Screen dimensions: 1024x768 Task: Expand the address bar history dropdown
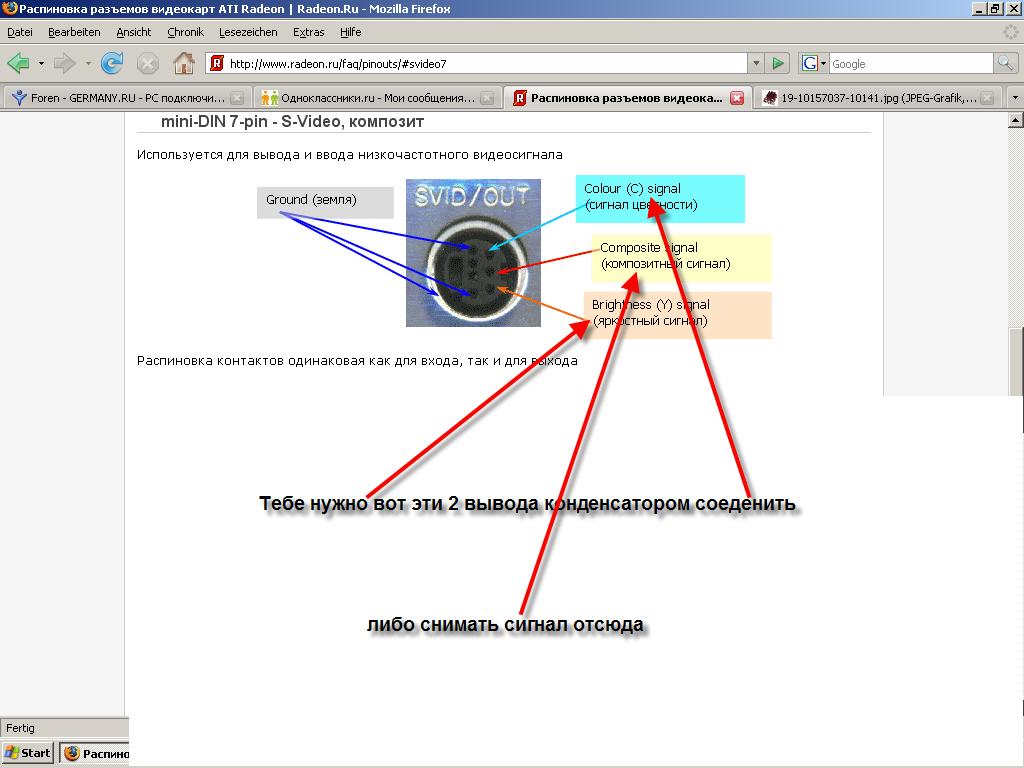[756, 63]
